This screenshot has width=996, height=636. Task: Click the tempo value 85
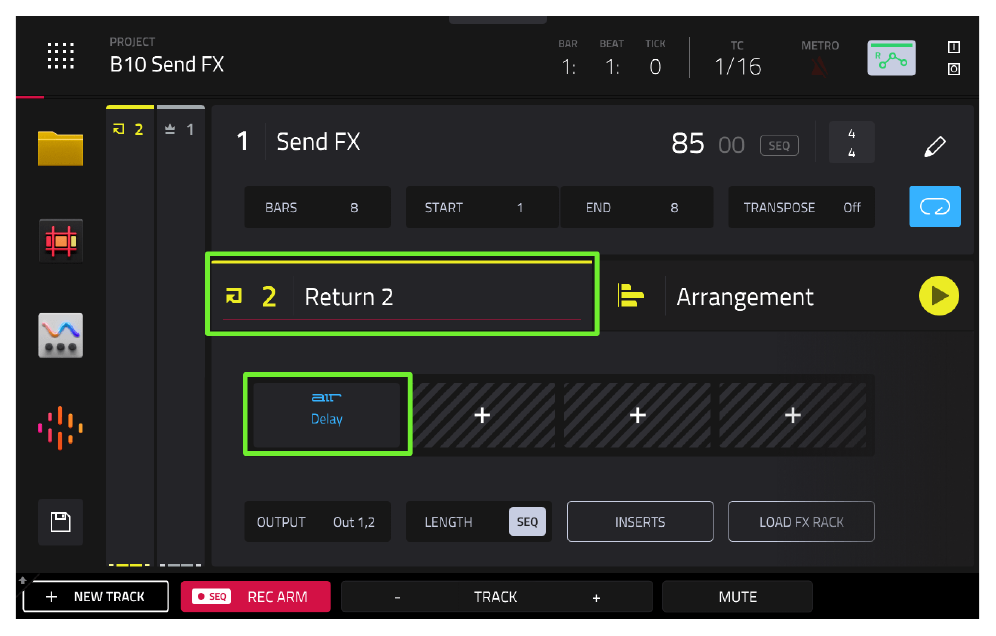point(687,144)
